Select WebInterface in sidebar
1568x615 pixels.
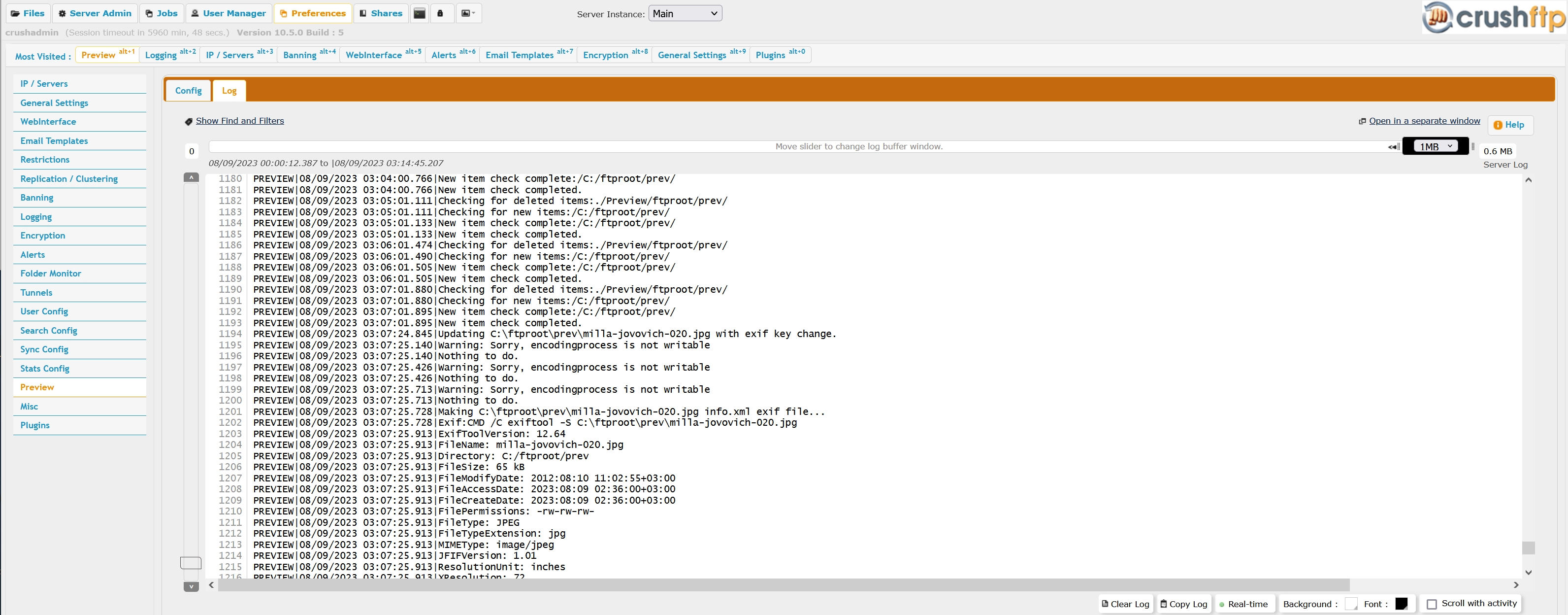pyautogui.click(x=80, y=122)
